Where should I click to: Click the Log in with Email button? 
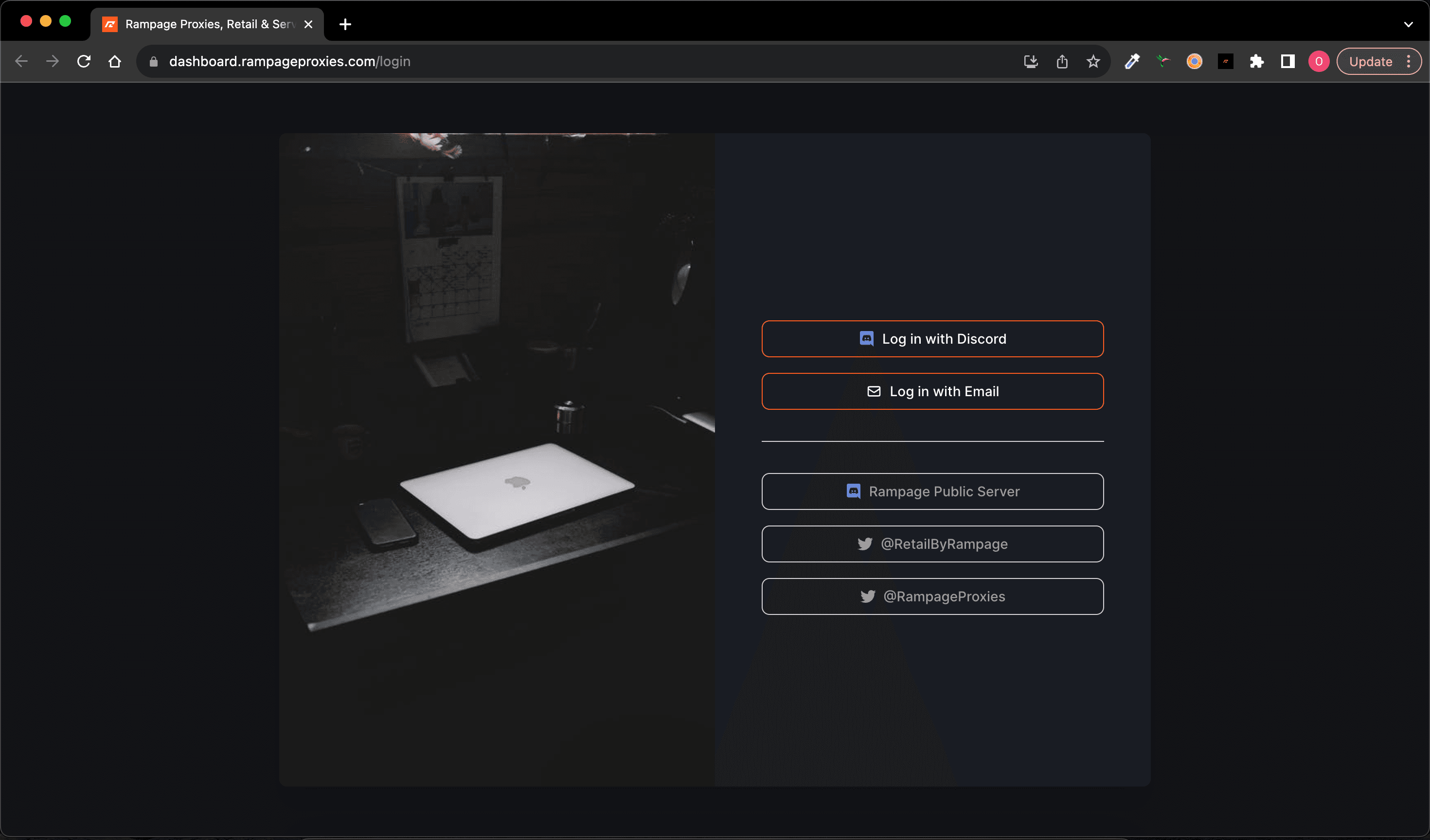click(x=932, y=391)
